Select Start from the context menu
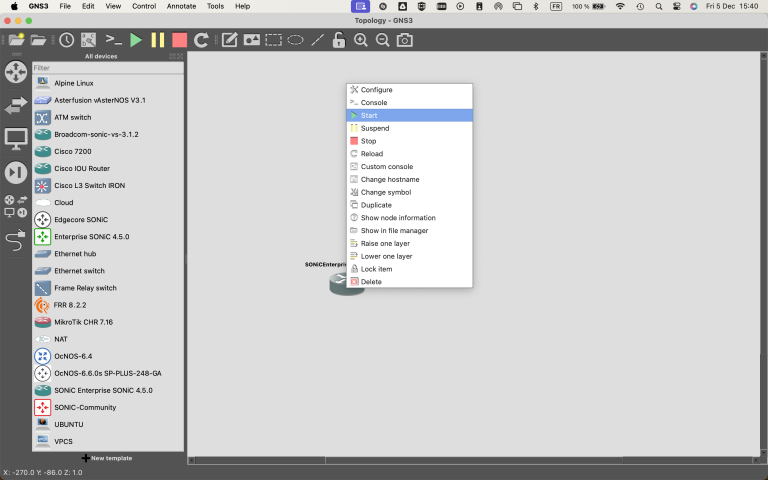Viewport: 768px width, 480px height. tap(369, 115)
